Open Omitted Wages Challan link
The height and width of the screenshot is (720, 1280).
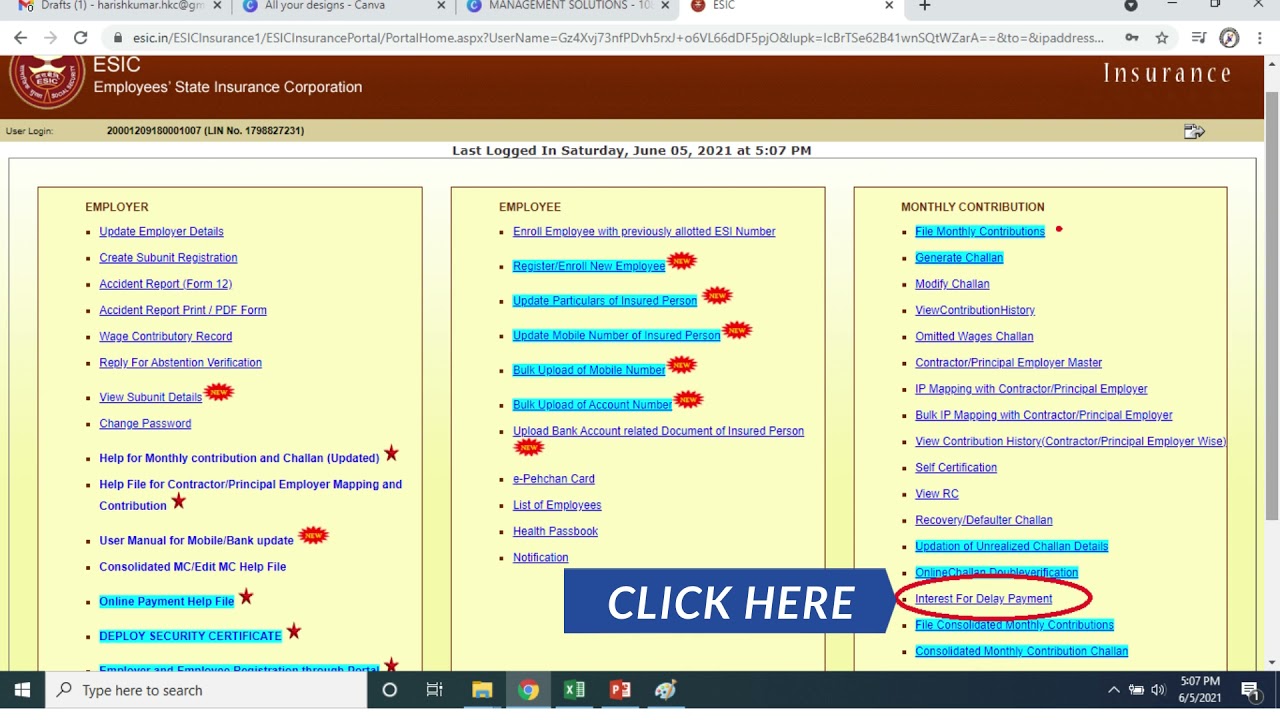tap(974, 337)
